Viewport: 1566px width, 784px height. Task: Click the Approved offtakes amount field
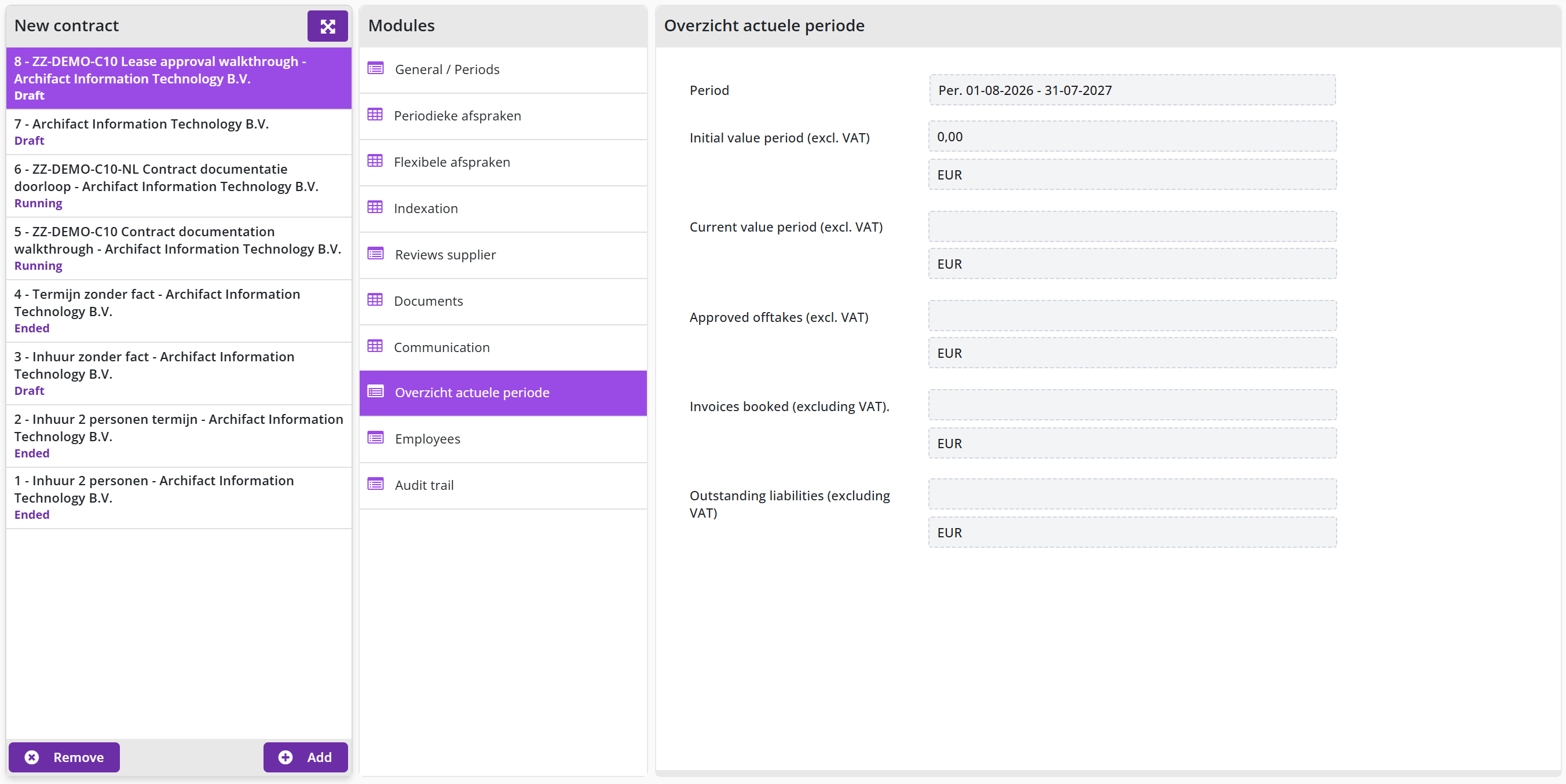1132,316
